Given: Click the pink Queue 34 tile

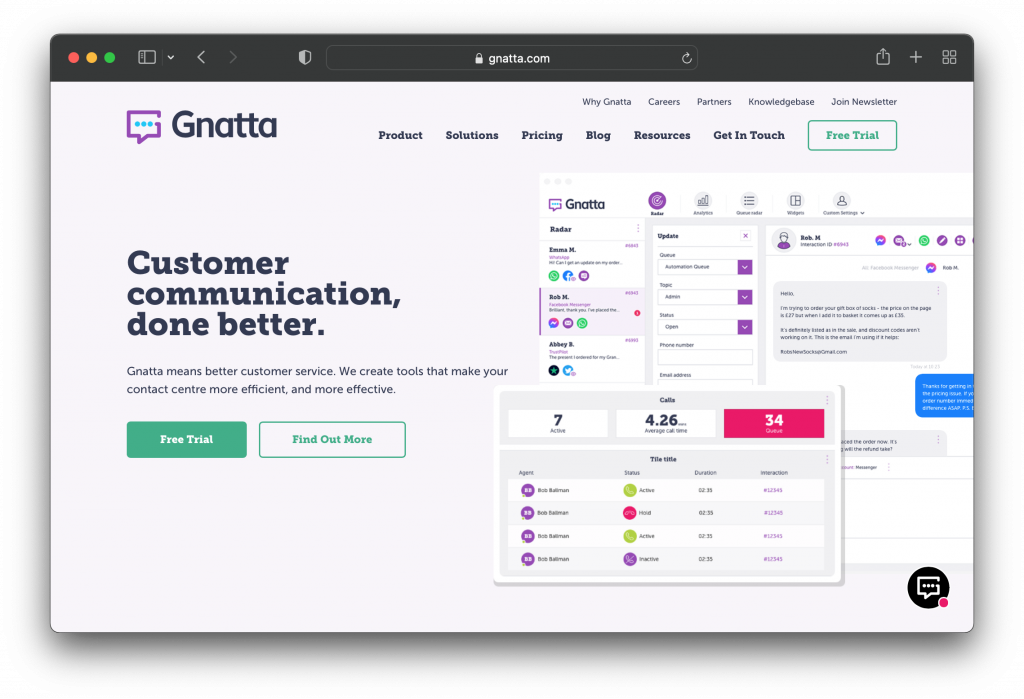Looking at the screenshot, I should (773, 423).
